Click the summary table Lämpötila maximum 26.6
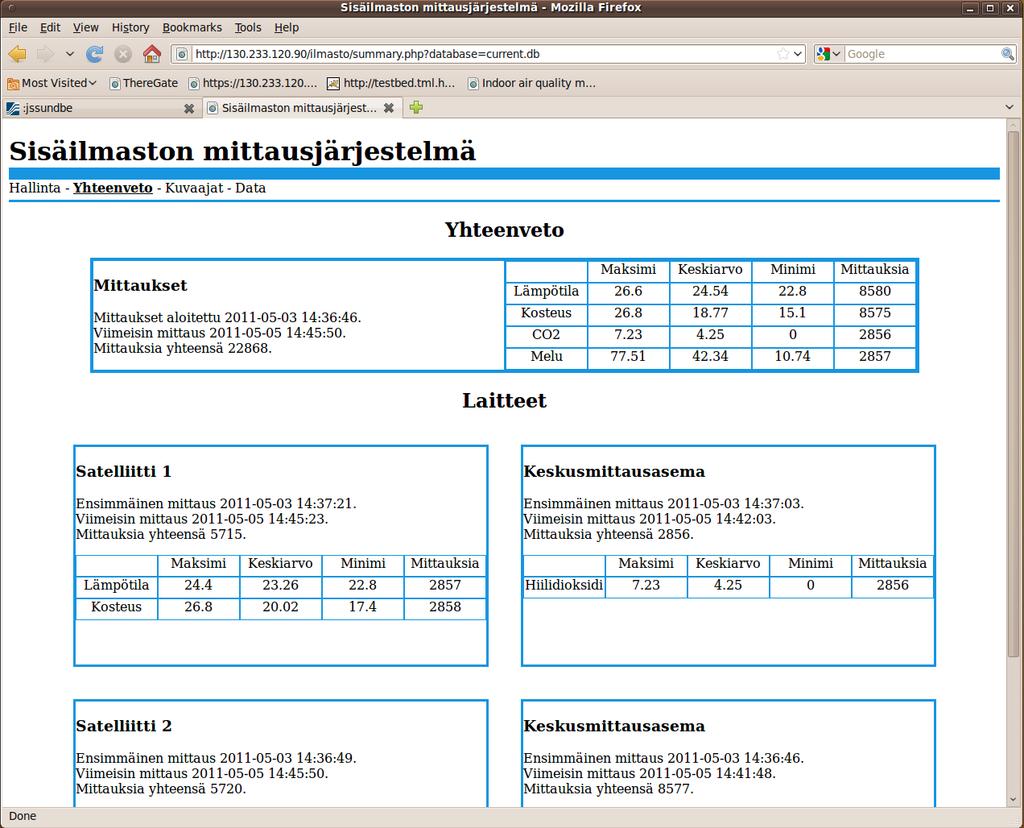 (628, 291)
